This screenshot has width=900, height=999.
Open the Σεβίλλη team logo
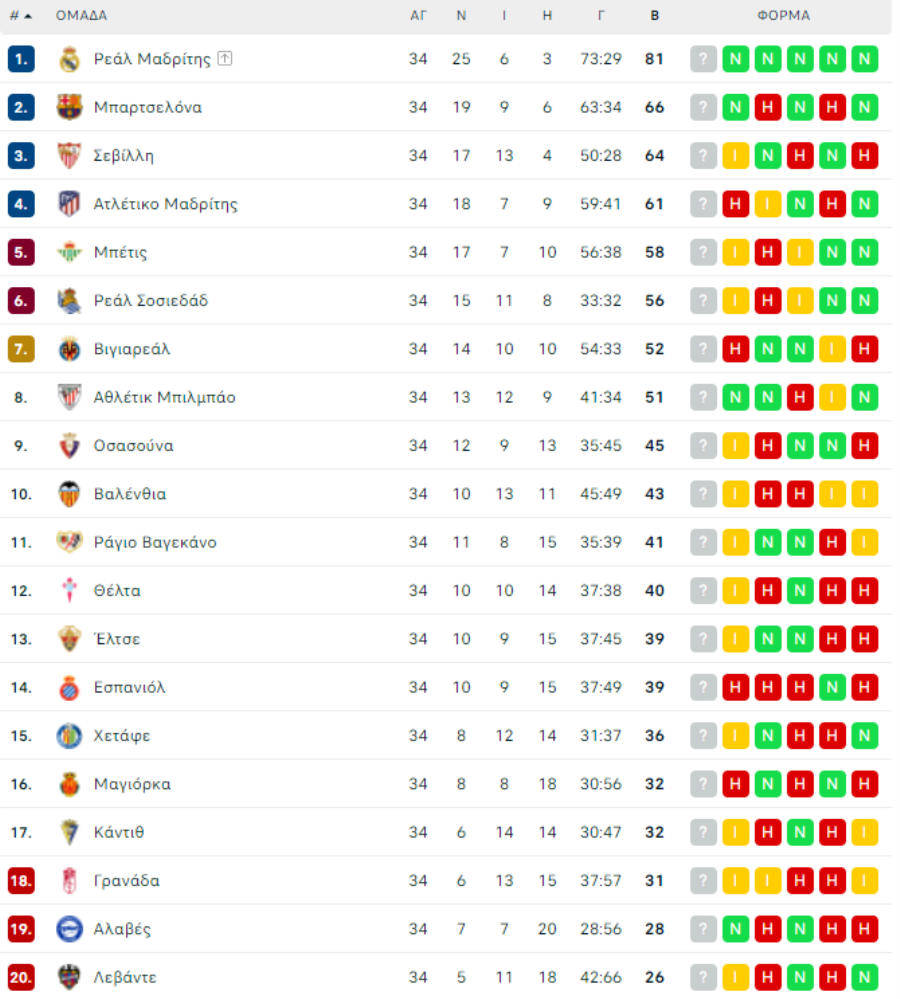point(69,155)
